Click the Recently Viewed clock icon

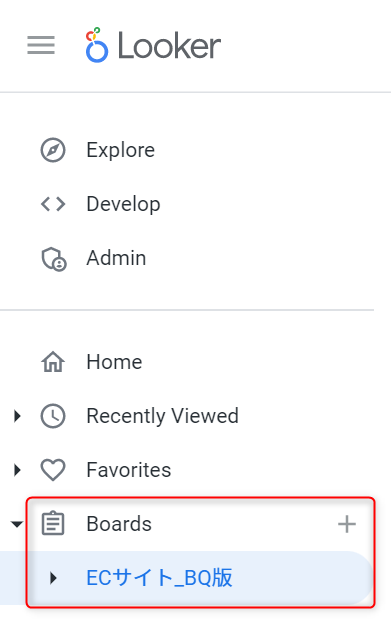53,416
